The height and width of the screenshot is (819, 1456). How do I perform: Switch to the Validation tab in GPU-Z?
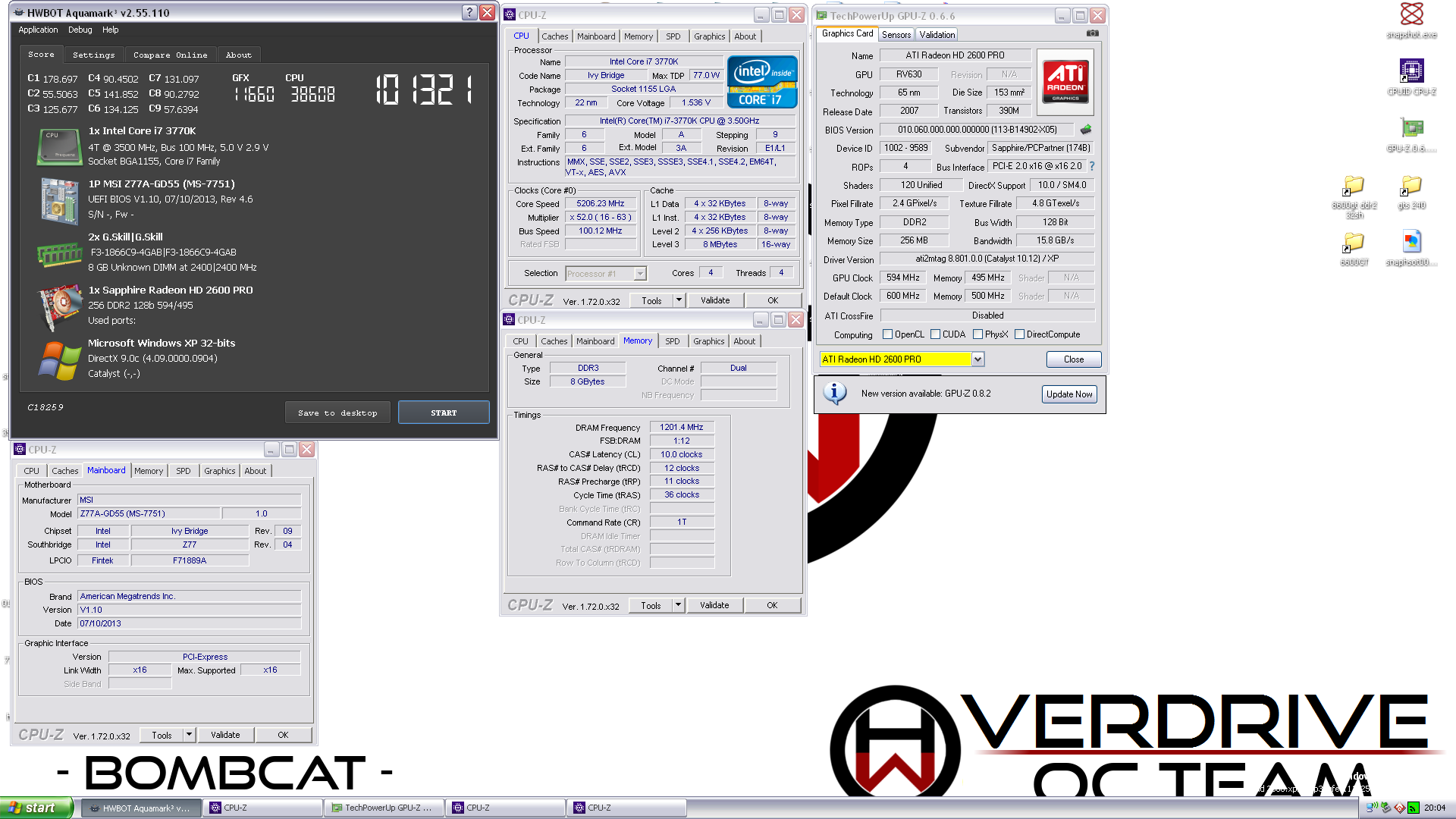[x=937, y=35]
